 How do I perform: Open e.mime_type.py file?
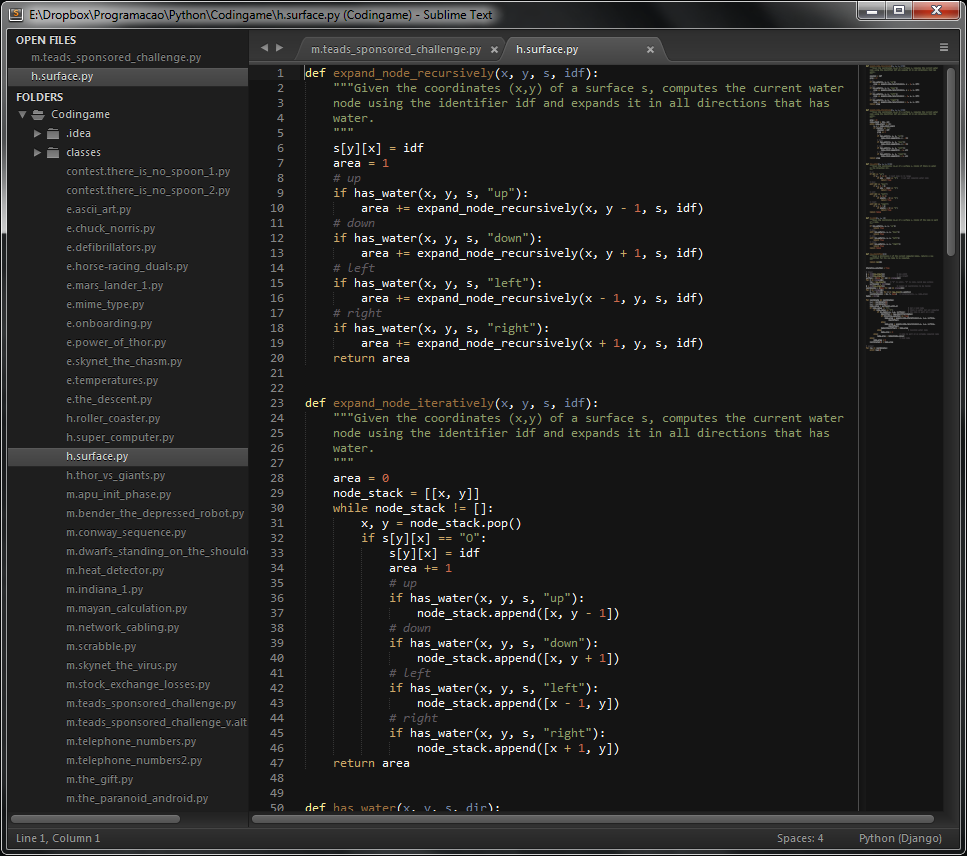105,305
